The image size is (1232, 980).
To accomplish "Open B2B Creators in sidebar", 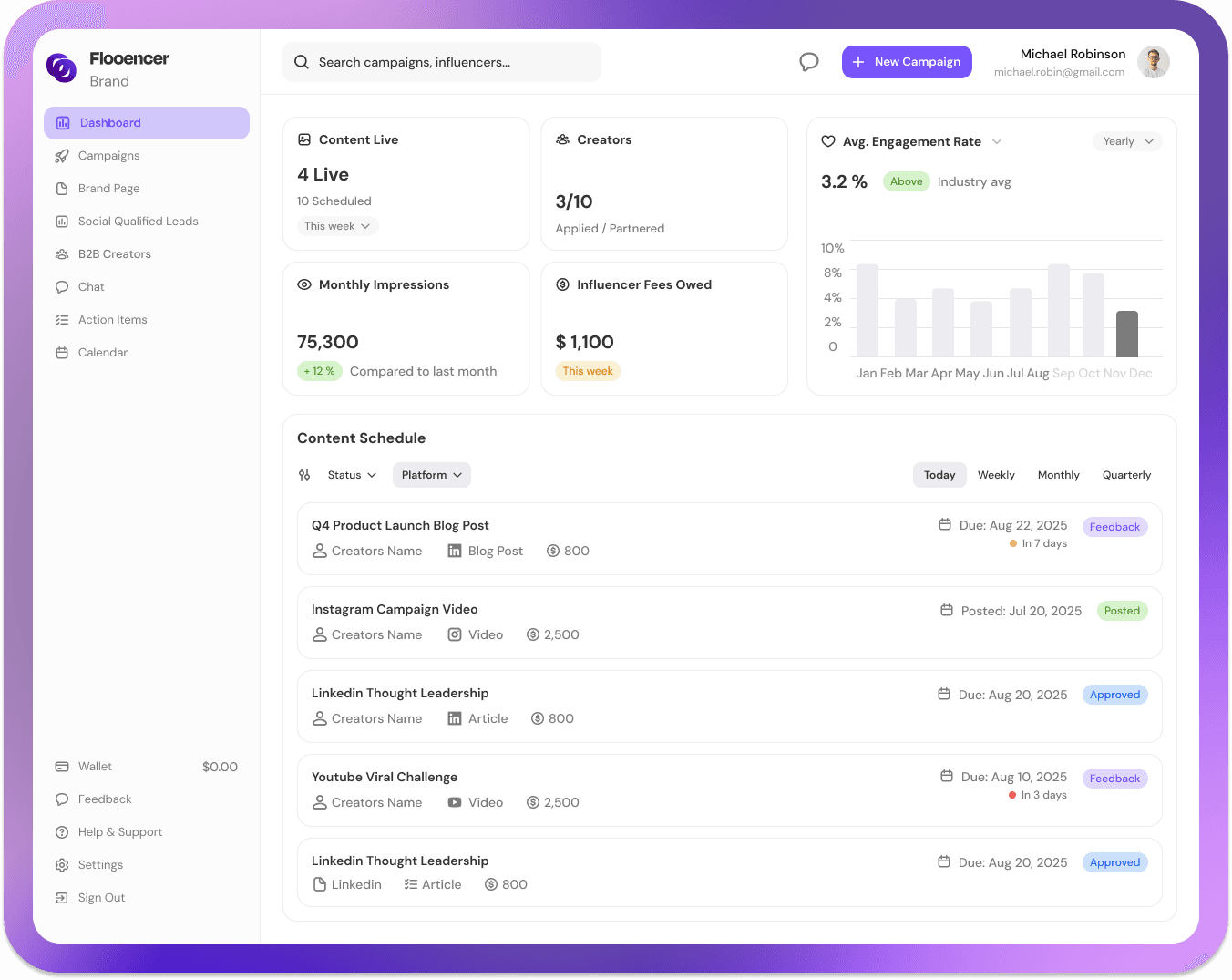I will [x=114, y=254].
